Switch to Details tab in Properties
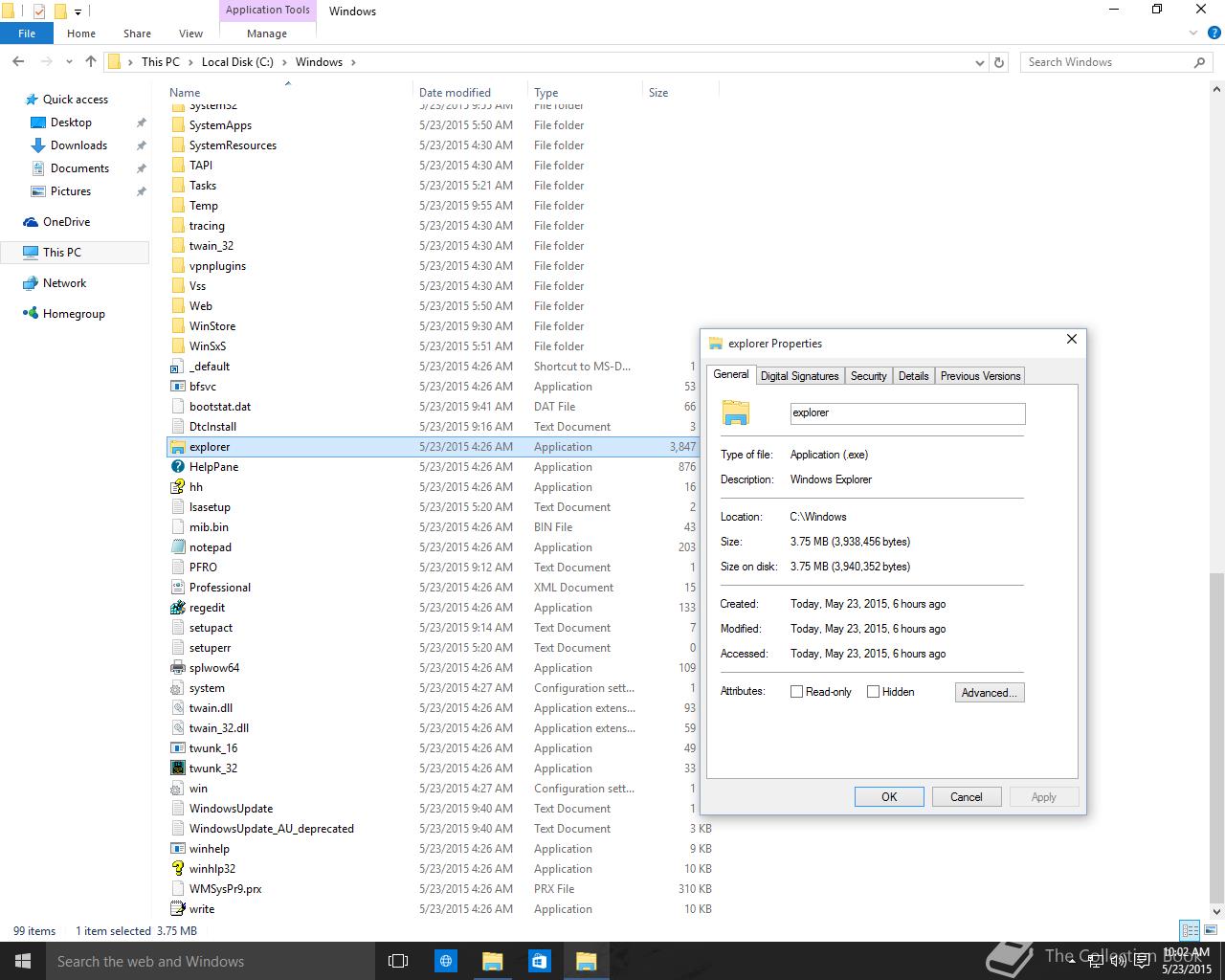 click(913, 376)
